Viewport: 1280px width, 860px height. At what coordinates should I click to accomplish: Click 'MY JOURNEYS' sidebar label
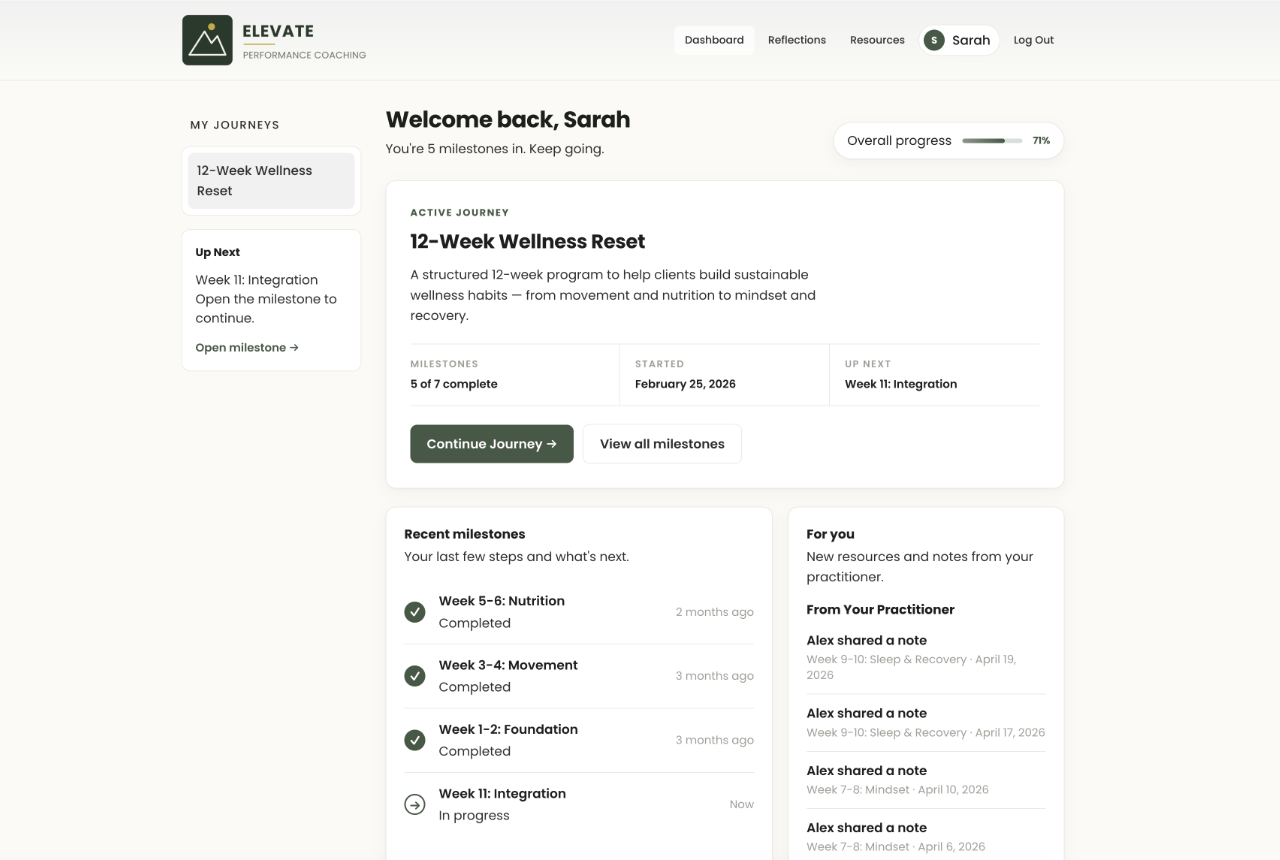pos(235,125)
